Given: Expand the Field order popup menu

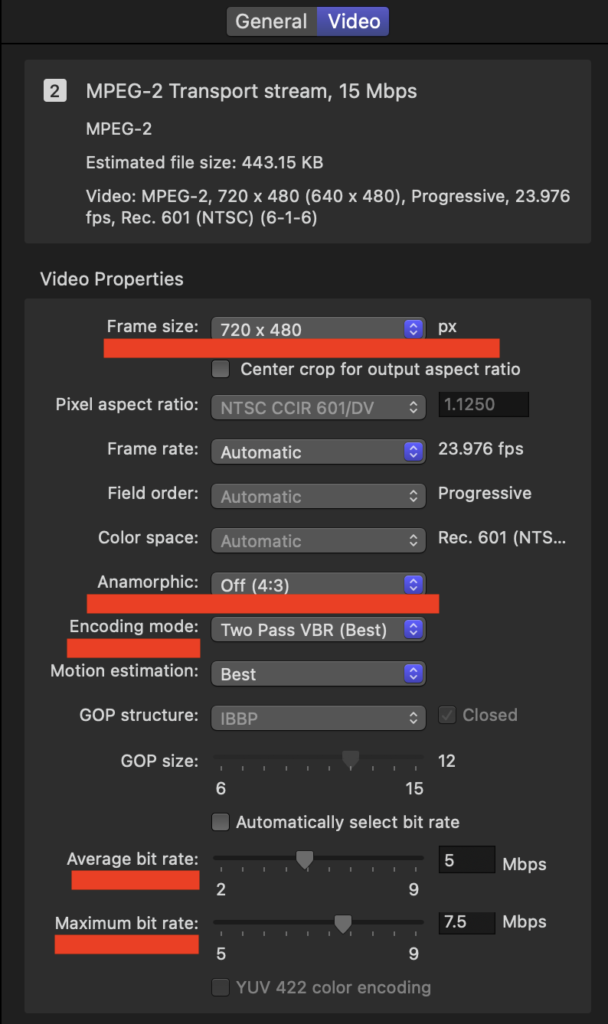Looking at the screenshot, I should click(x=318, y=496).
